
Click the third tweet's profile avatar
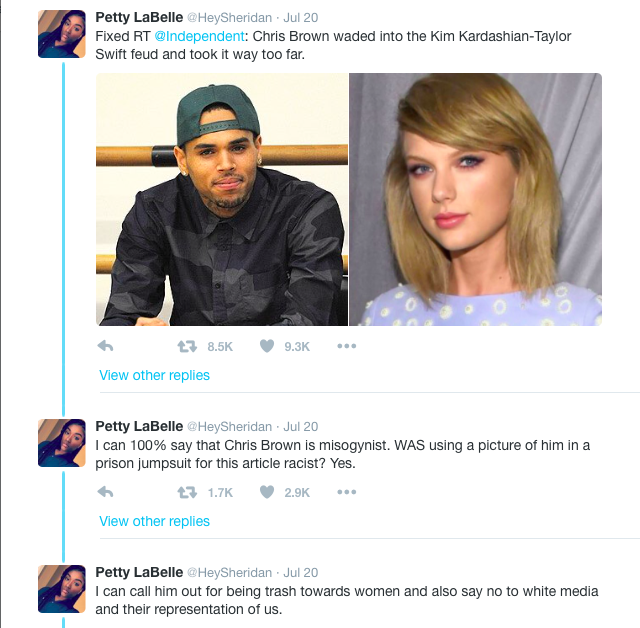pyautogui.click(x=62, y=588)
